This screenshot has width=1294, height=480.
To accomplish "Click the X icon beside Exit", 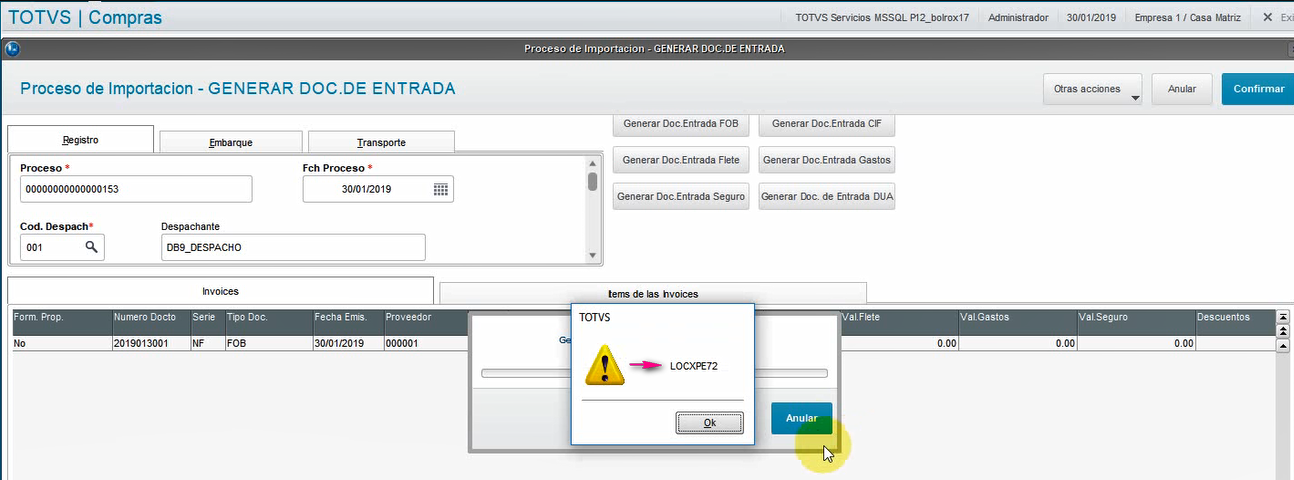I will tap(1267, 17).
